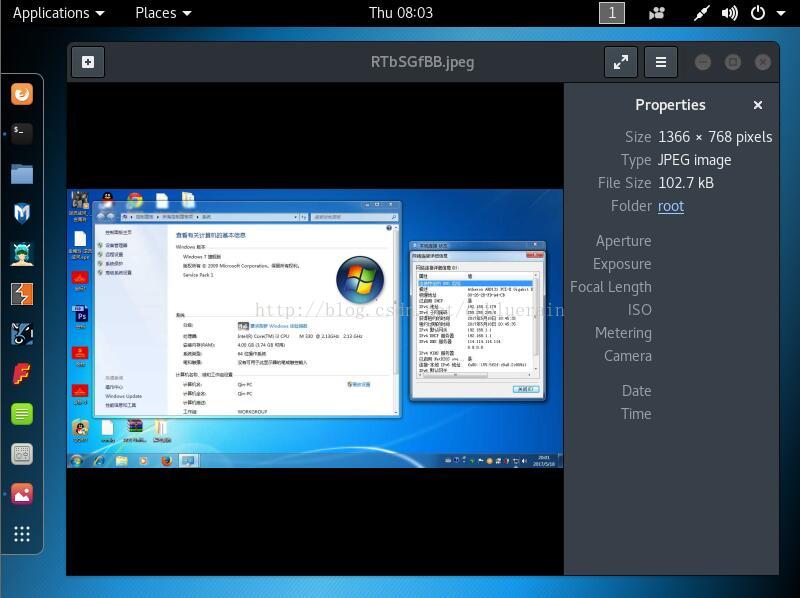Launch the blue M Metasploit dock icon
The image size is (800, 598).
tap(22, 213)
